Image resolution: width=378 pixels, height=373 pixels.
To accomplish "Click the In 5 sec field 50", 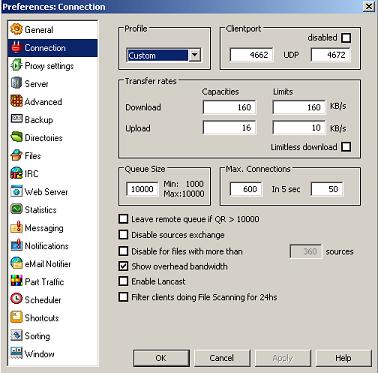I will (327, 189).
